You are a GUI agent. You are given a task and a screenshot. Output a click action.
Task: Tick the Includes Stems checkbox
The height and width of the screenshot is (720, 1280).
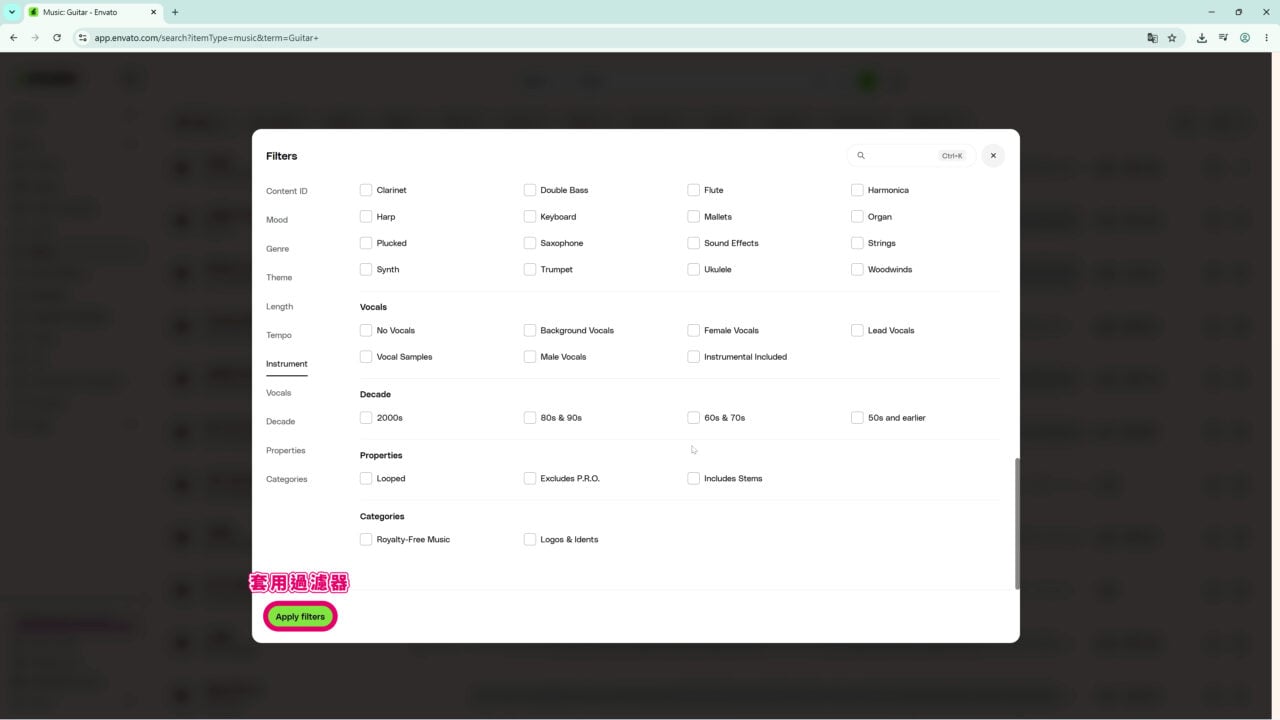(x=693, y=478)
